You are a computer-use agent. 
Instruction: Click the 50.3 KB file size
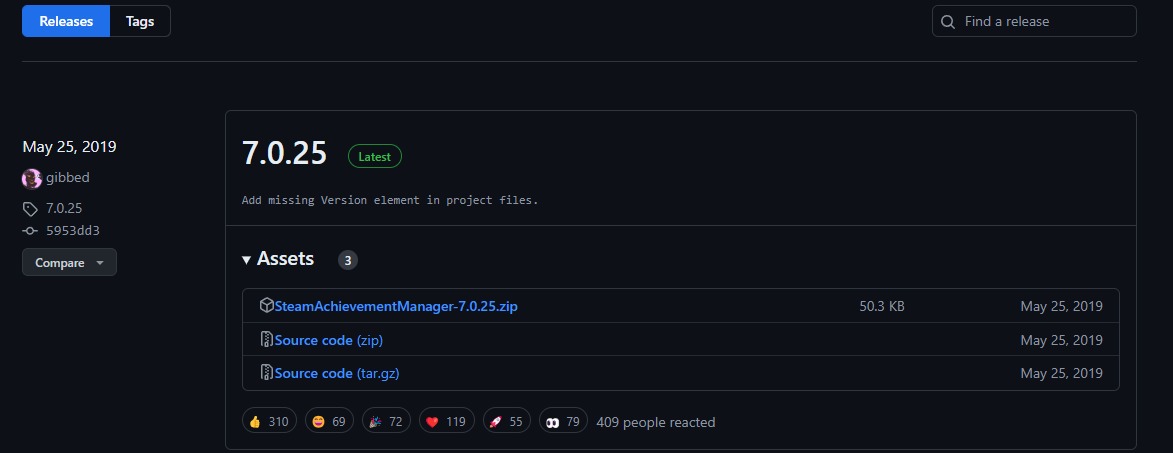click(x=882, y=306)
